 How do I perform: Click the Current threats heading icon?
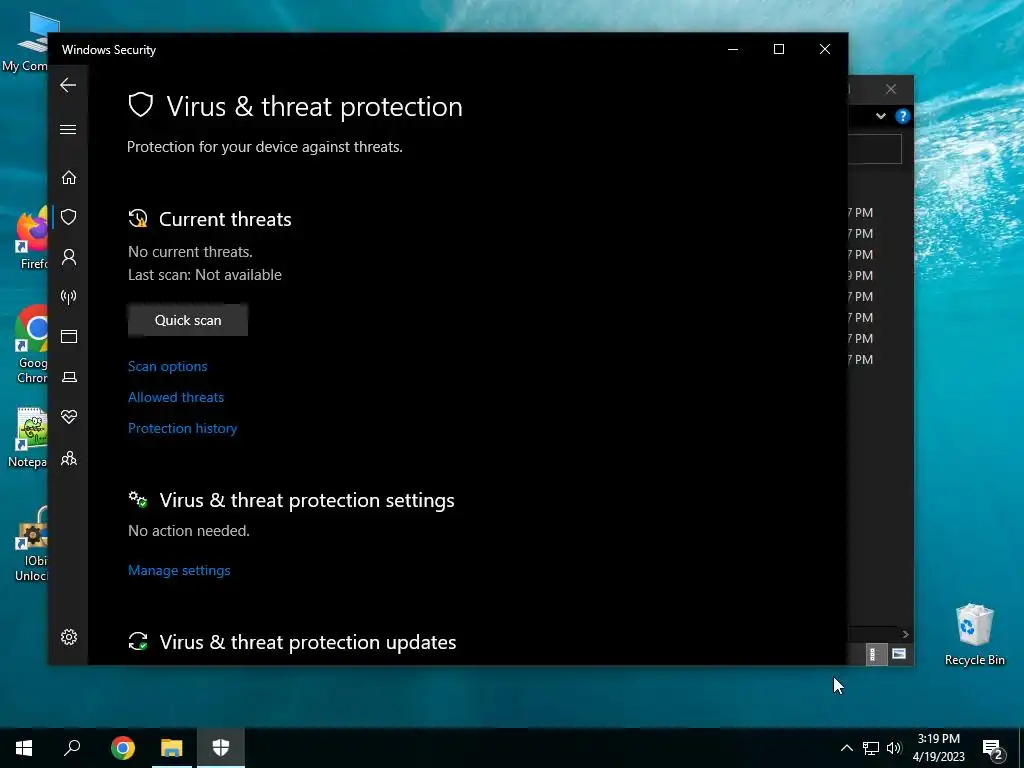point(138,218)
